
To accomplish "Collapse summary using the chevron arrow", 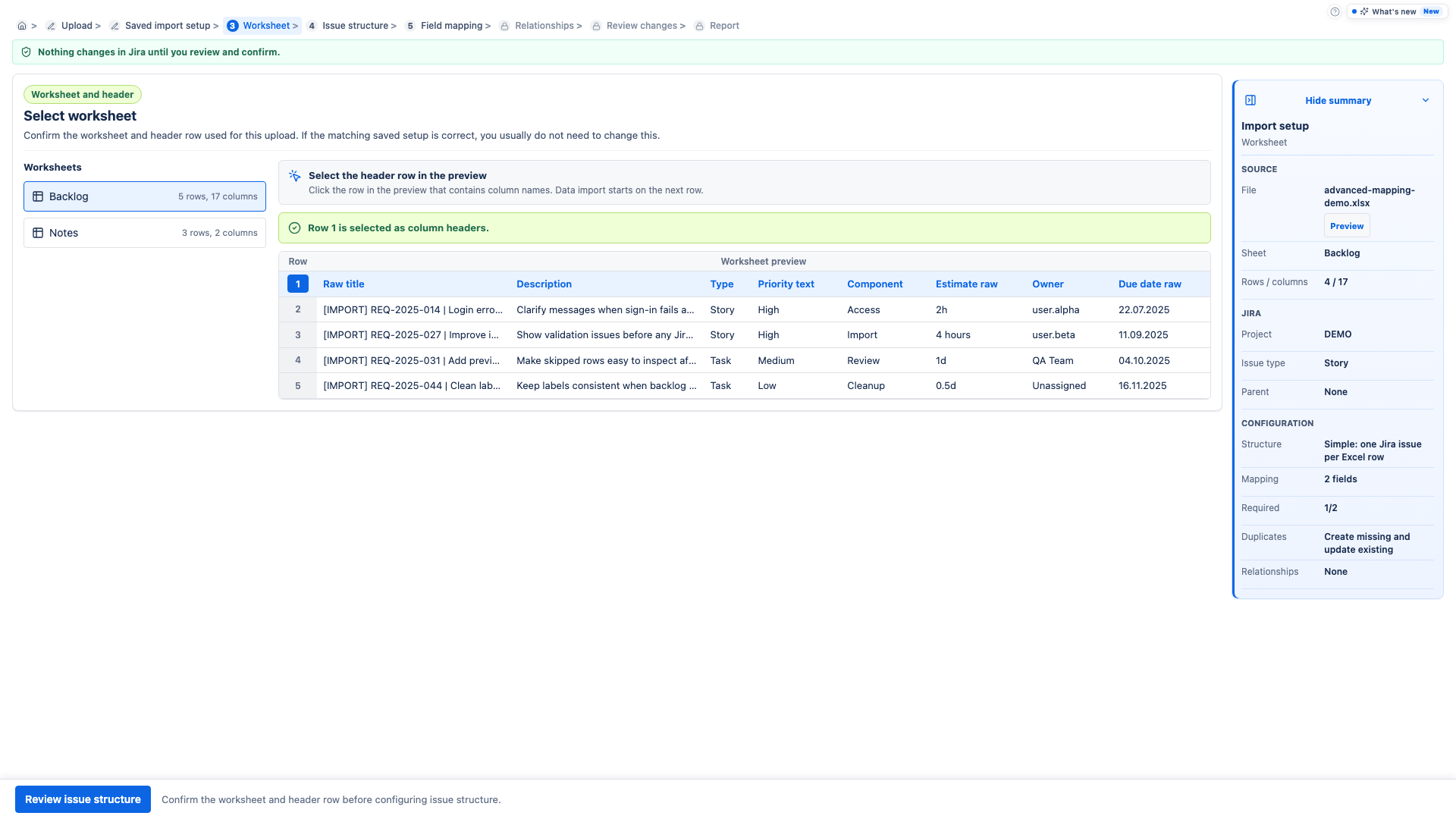I will coord(1425,100).
